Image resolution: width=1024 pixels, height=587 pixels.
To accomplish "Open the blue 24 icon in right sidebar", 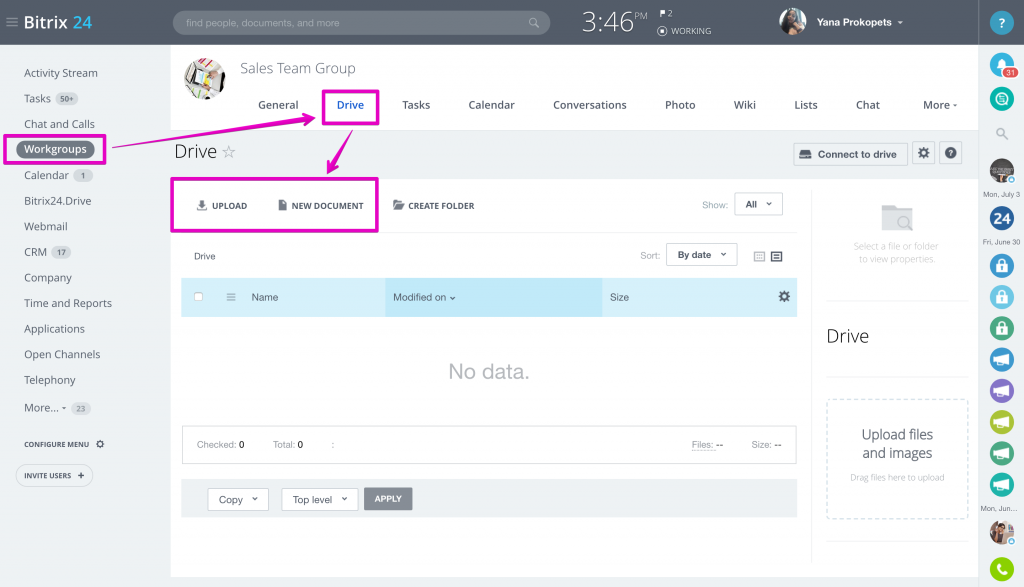I will (1001, 219).
